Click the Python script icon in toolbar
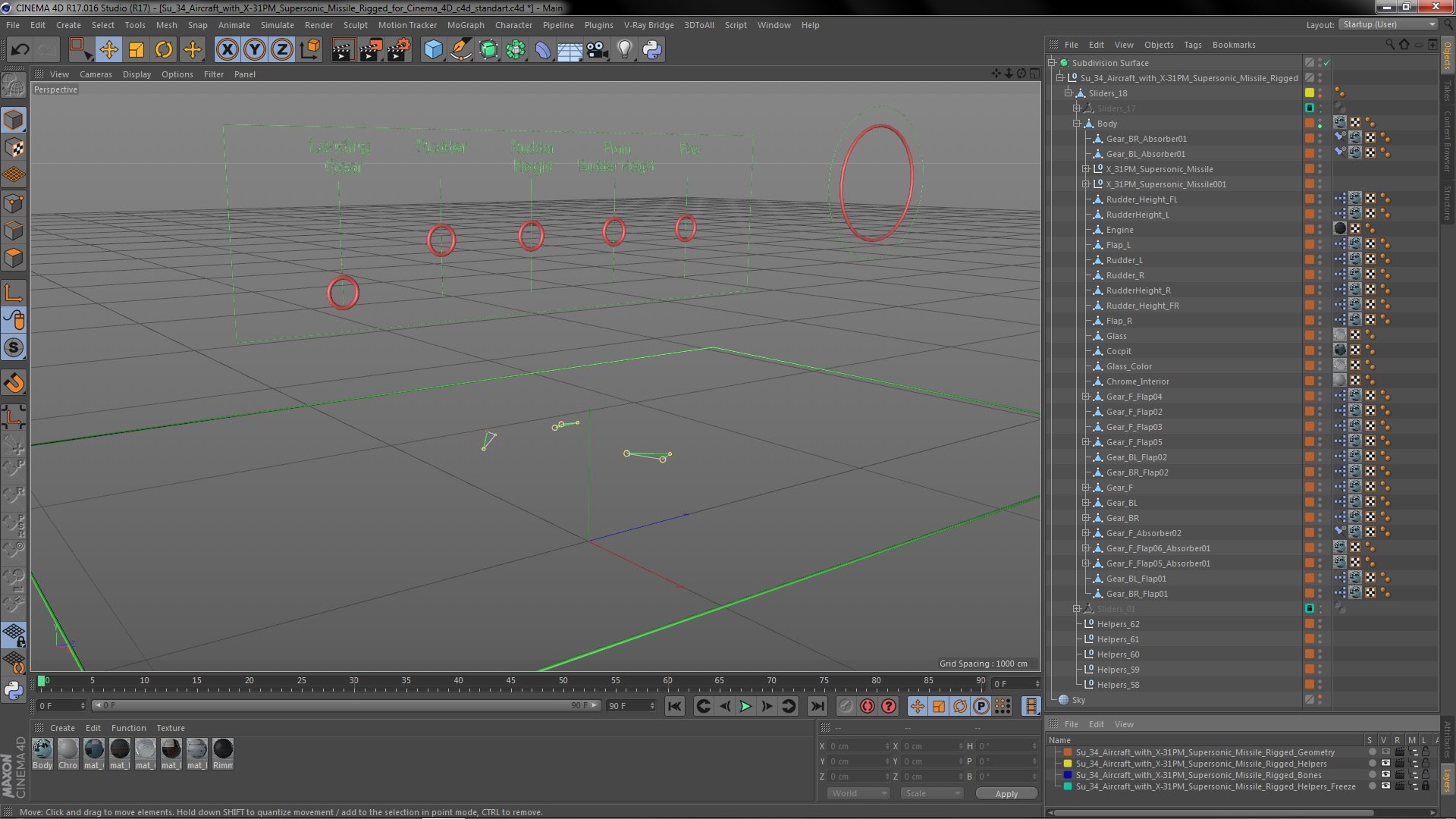 (x=652, y=50)
